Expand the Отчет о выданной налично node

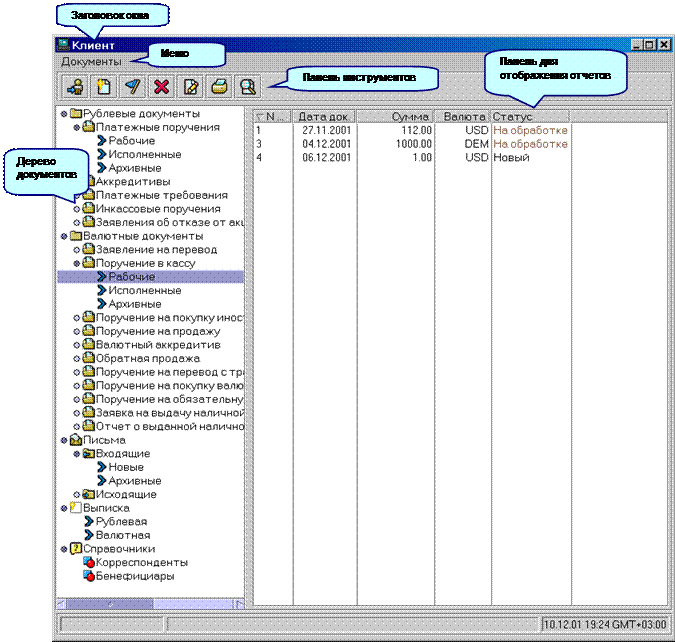click(77, 427)
